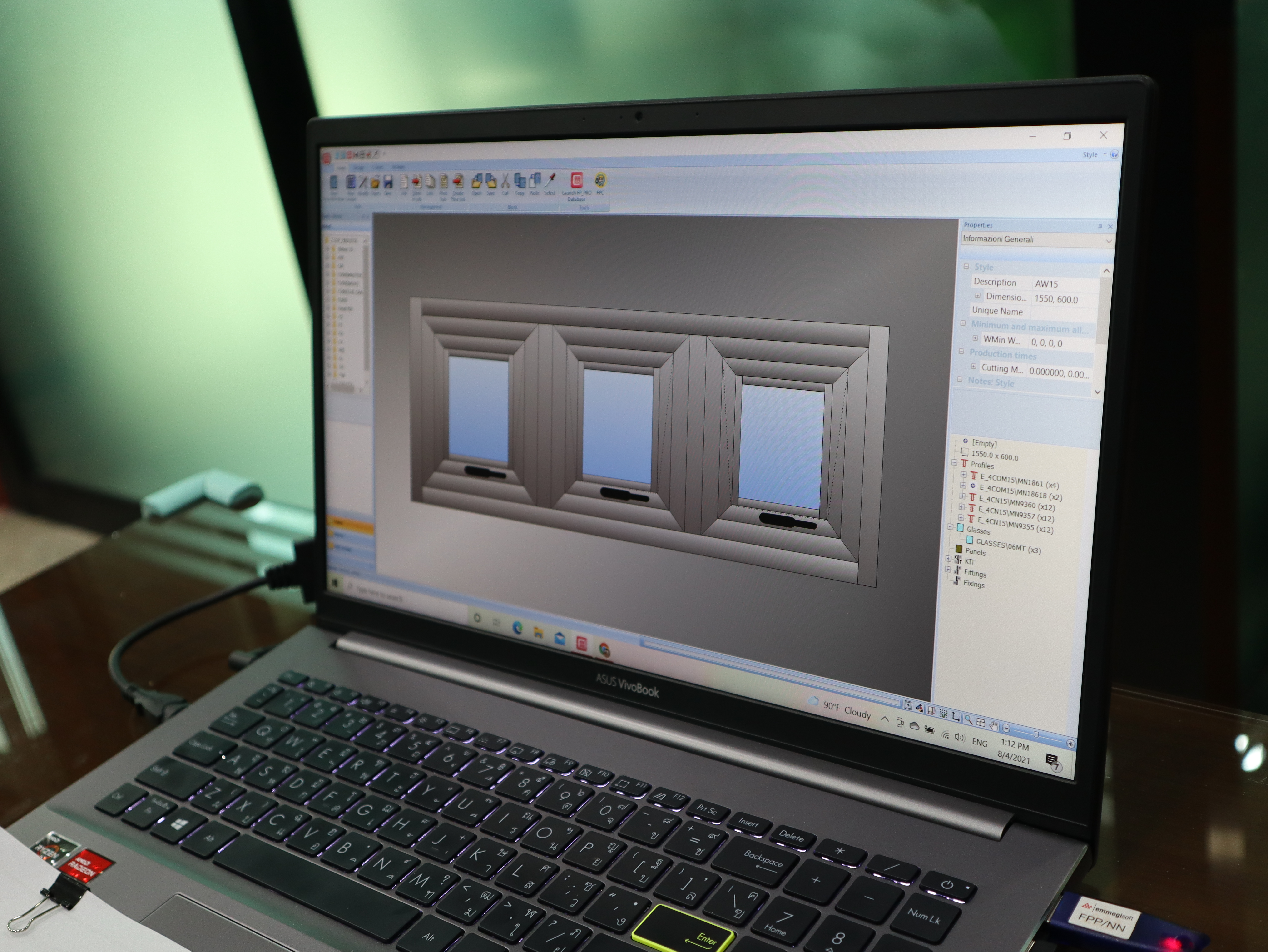Collapse the Profiles tree node
Viewport: 1268px width, 952px height.
click(x=954, y=462)
